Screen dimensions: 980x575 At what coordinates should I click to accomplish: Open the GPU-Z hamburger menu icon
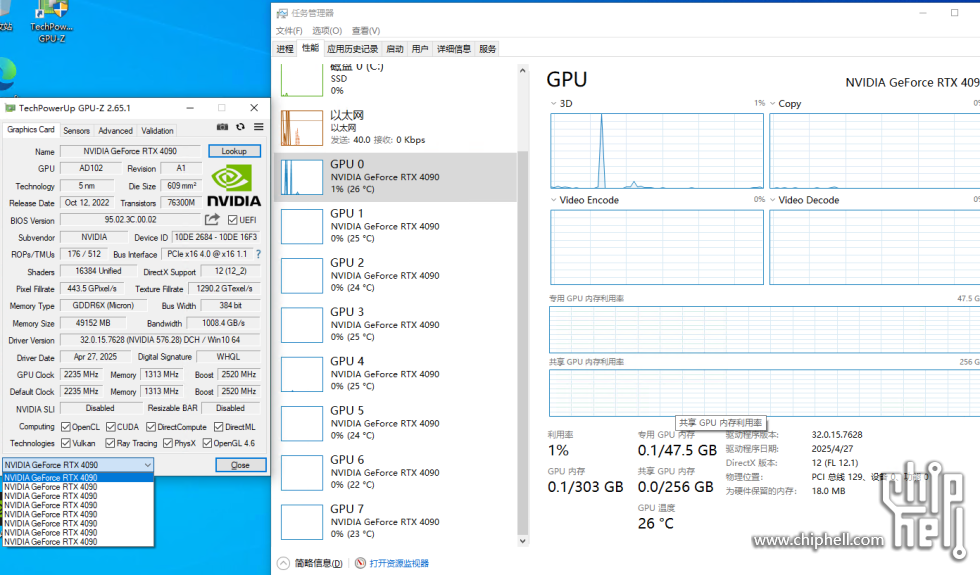click(x=259, y=127)
